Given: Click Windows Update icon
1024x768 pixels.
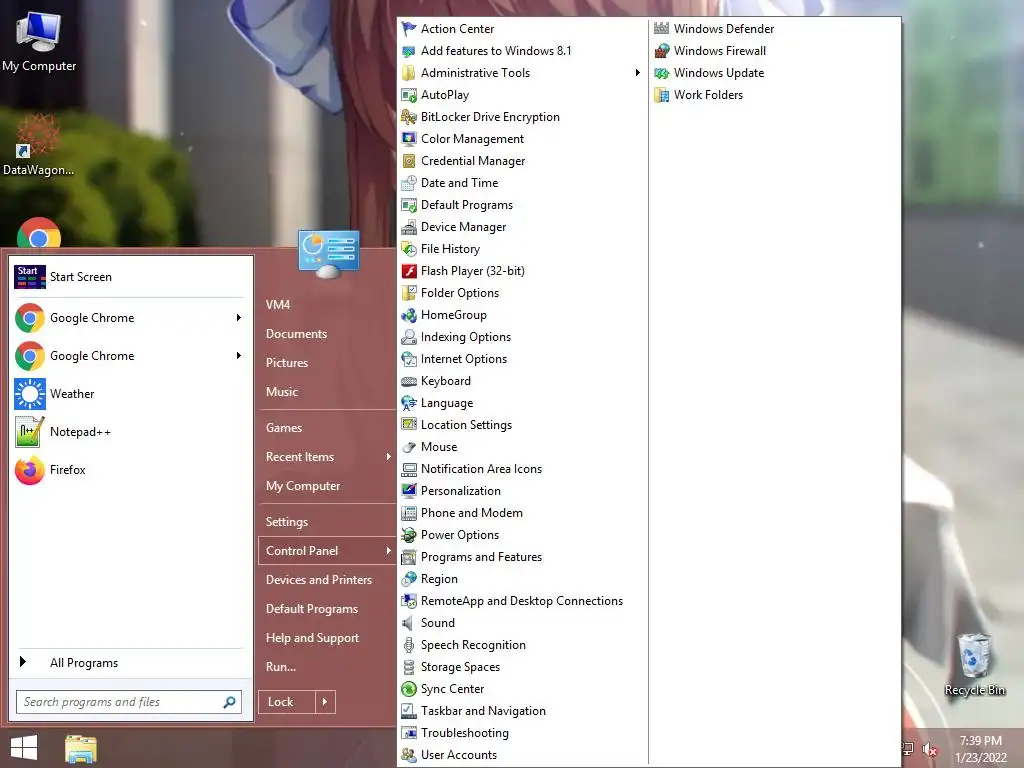Looking at the screenshot, I should coord(662,73).
